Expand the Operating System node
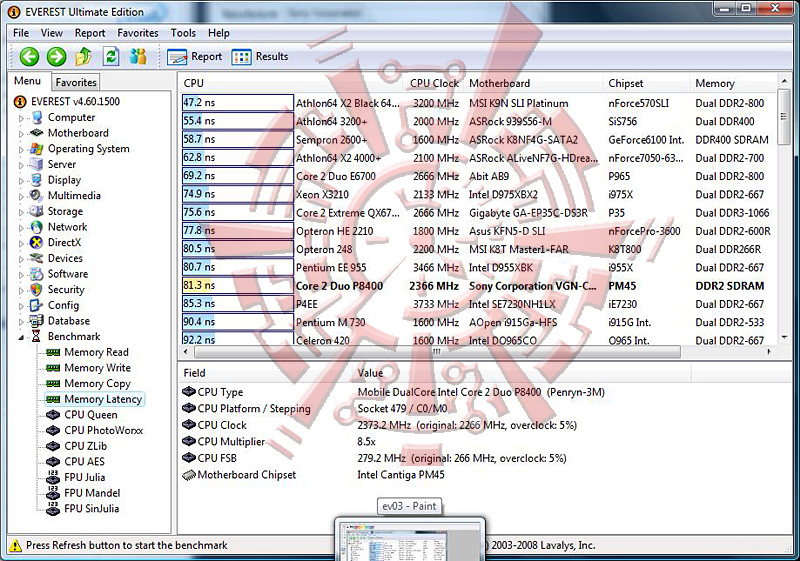This screenshot has width=800, height=561. click(21, 150)
